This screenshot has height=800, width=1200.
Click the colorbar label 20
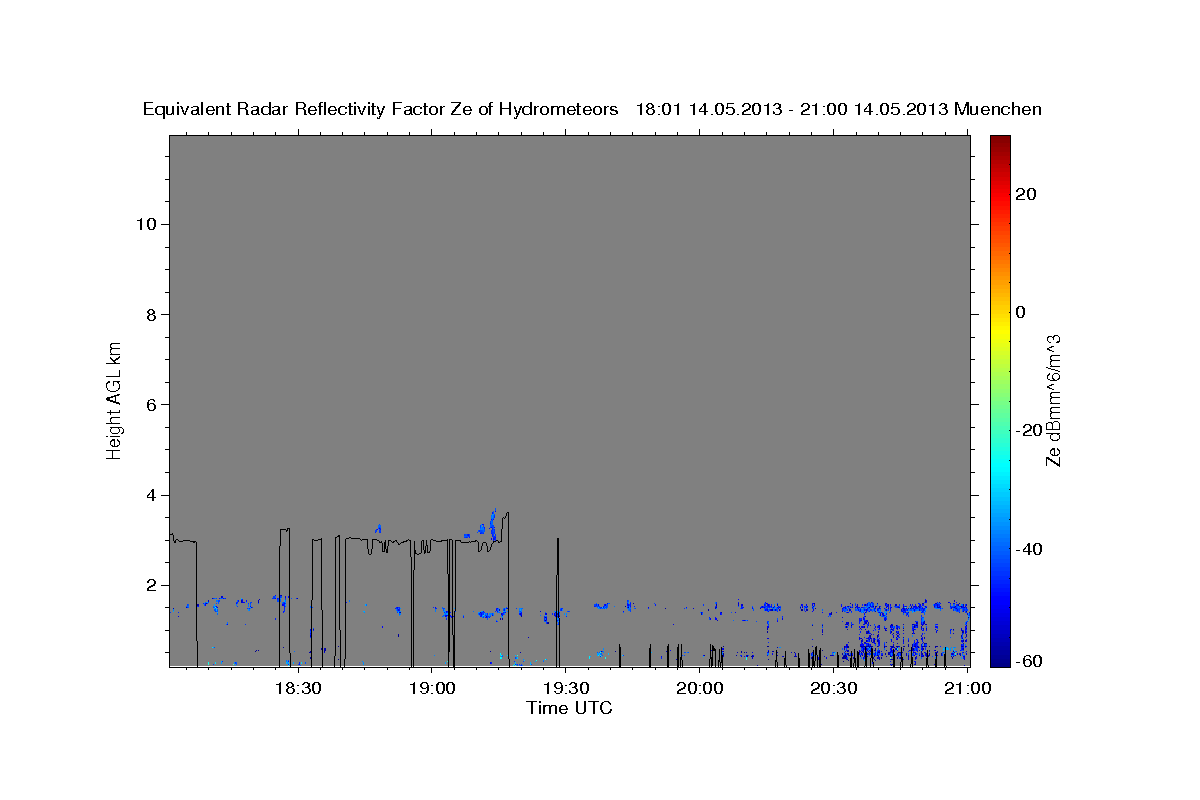[1026, 194]
